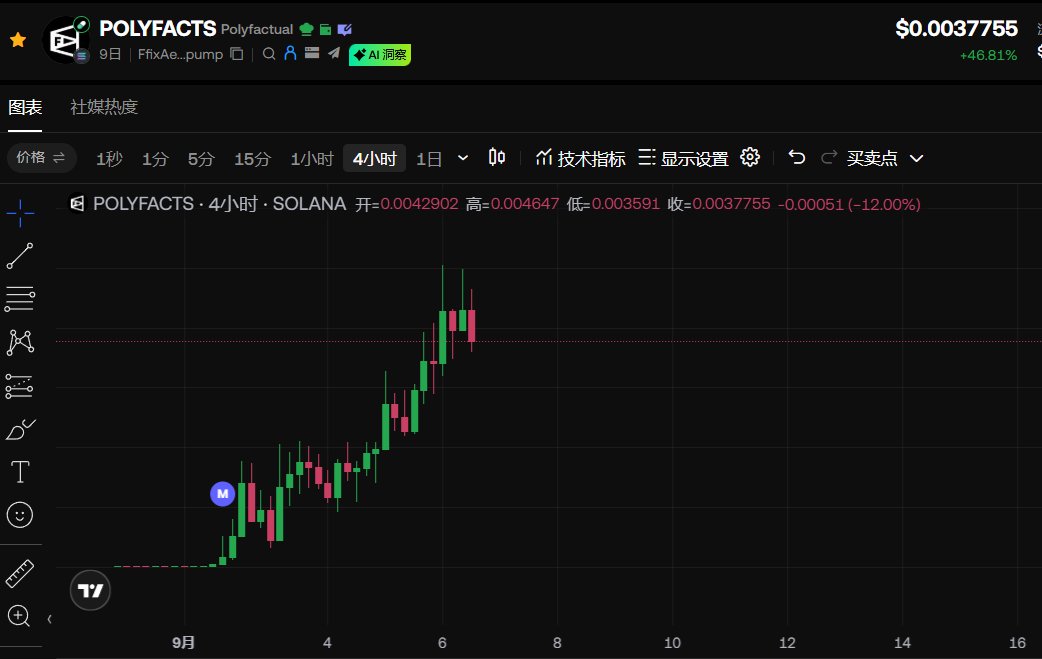Select the ruler measure tool
This screenshot has height=659, width=1042.
pos(20,573)
